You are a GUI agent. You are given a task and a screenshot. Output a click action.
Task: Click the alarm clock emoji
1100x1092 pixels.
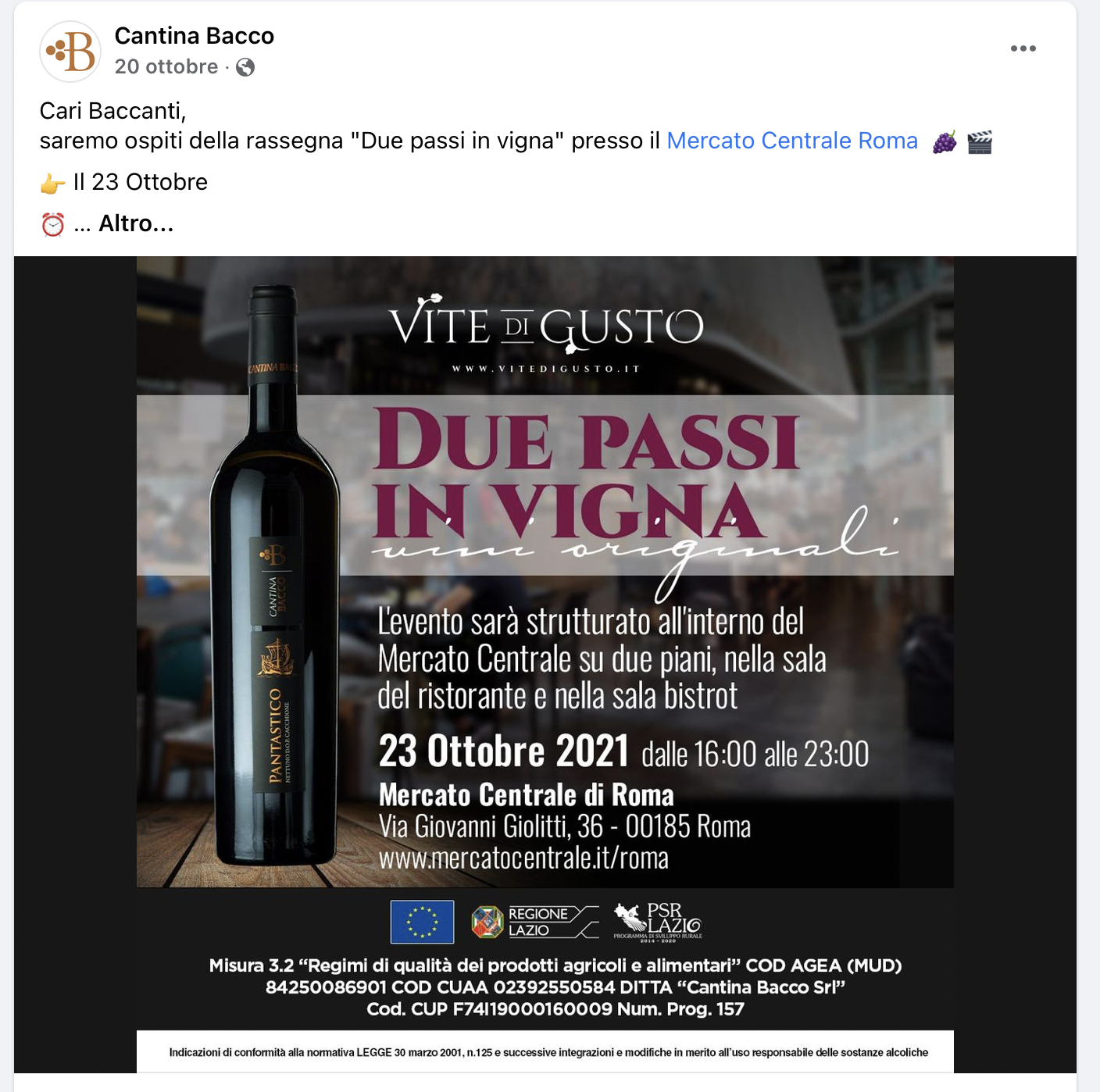(52, 225)
